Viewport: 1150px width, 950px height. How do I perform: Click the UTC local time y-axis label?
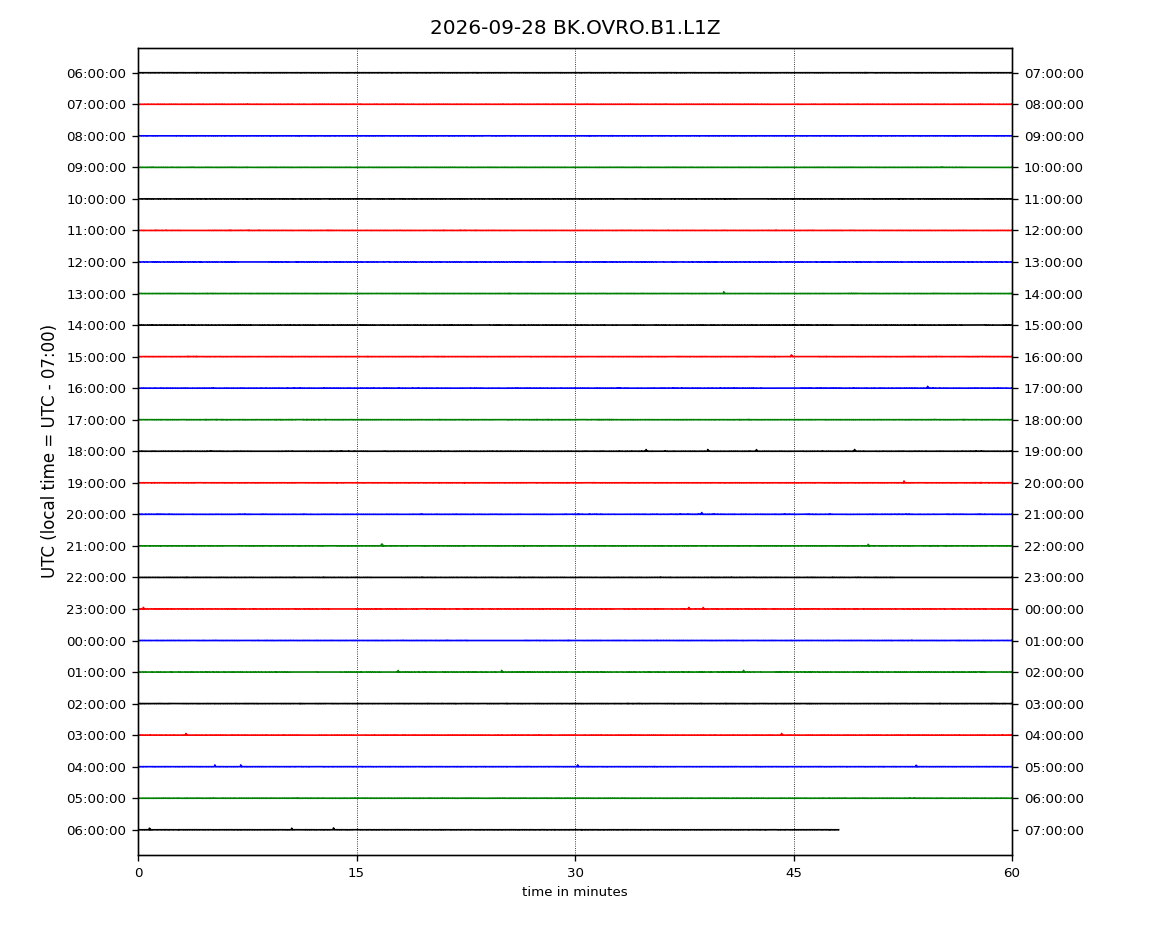pos(48,452)
